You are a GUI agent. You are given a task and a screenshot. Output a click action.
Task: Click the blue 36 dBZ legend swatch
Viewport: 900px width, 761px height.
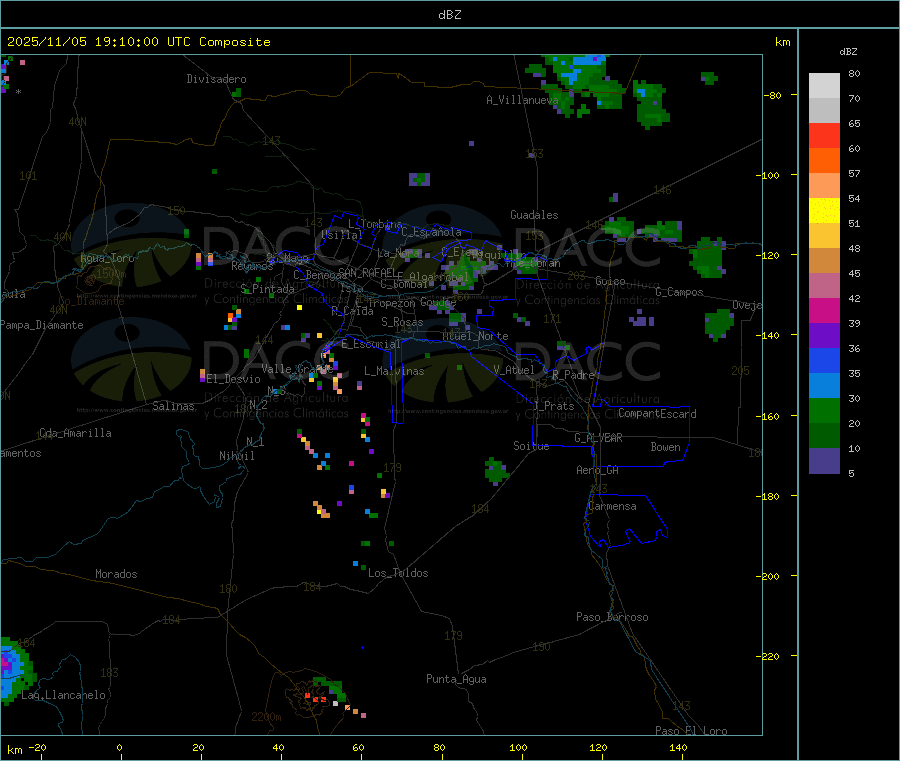(824, 360)
